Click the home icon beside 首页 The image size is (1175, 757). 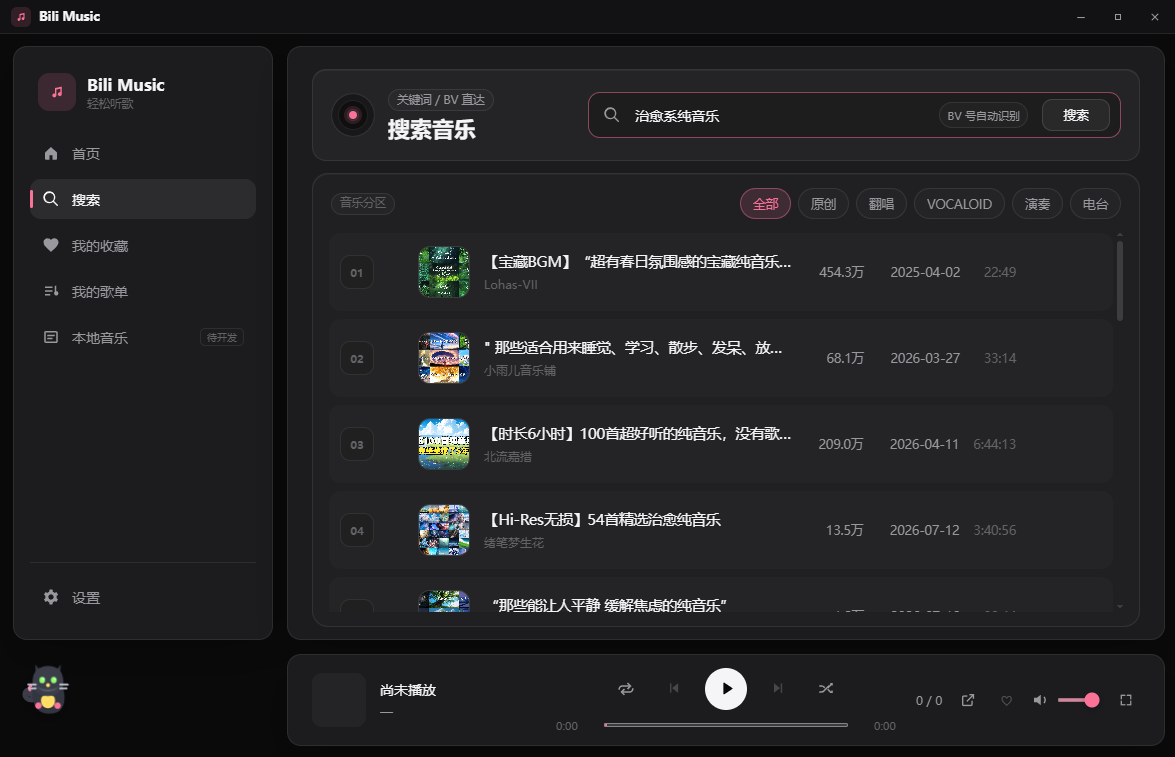tap(51, 154)
